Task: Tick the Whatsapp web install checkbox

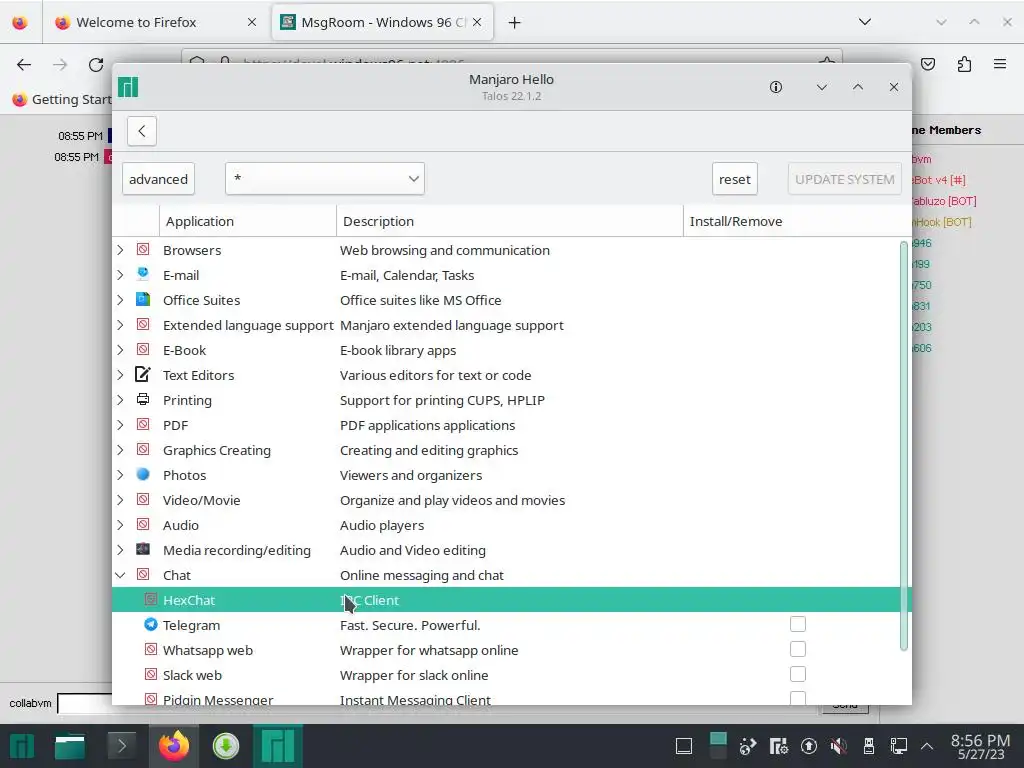Action: point(798,649)
